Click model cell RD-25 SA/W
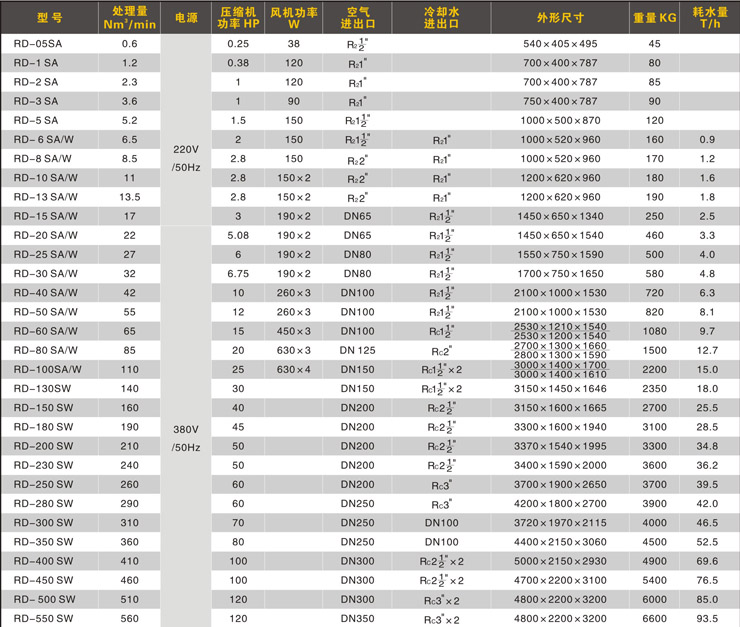The image size is (740, 627). 45,254
